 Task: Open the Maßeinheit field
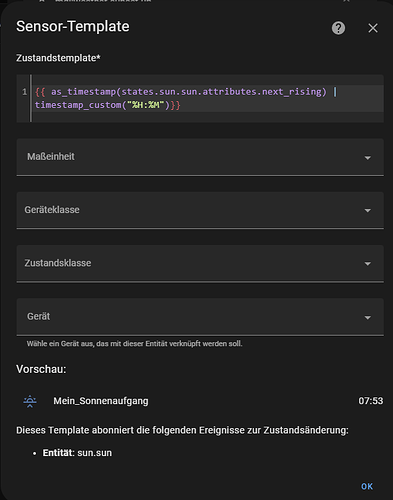(x=200, y=157)
